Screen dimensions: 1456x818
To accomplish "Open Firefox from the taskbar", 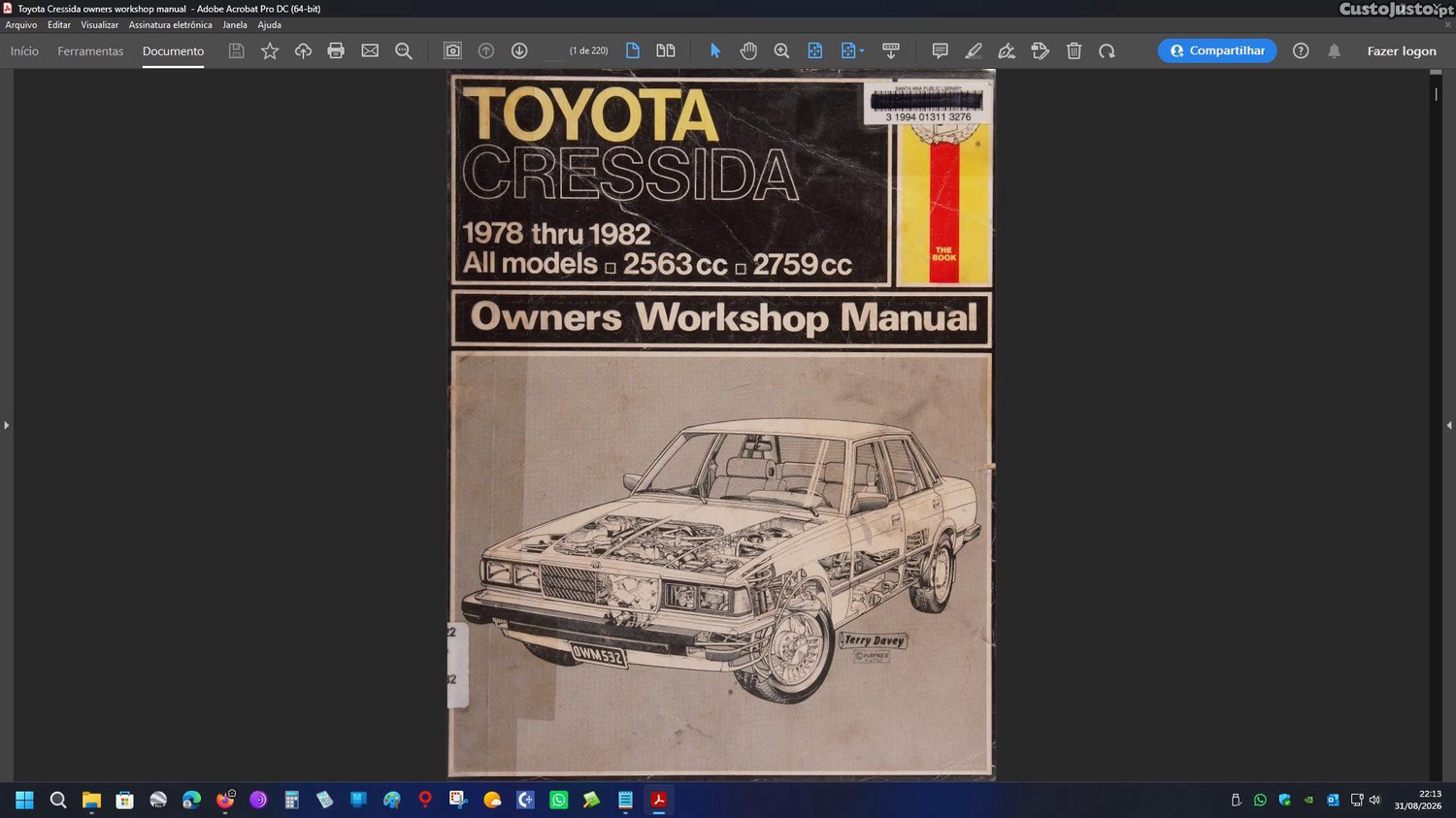I will [x=225, y=800].
